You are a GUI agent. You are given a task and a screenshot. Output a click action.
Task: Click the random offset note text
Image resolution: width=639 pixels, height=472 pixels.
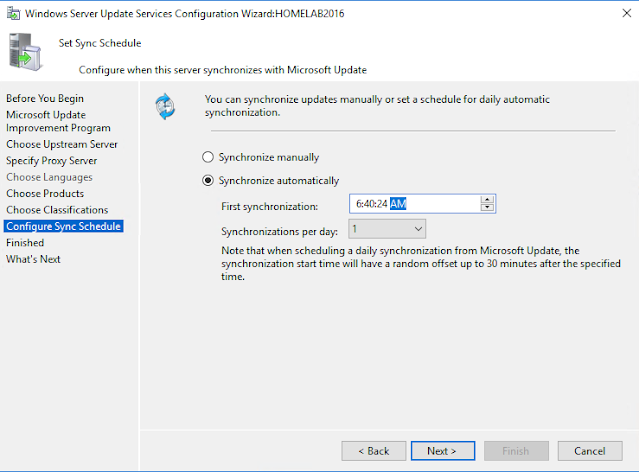point(421,263)
